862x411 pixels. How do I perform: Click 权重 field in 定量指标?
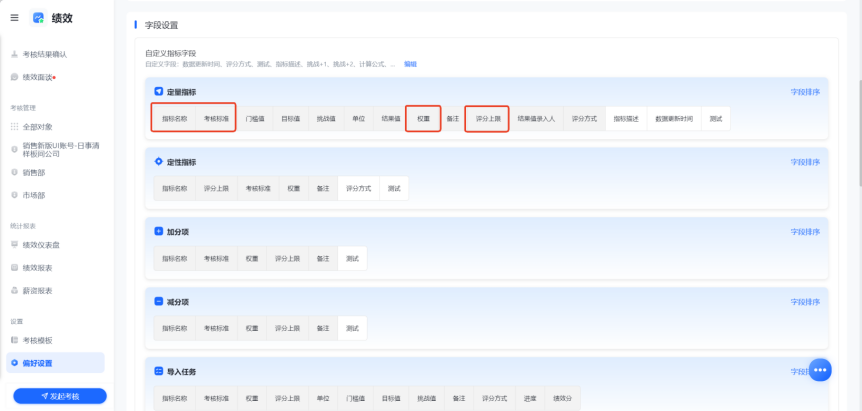click(x=423, y=119)
